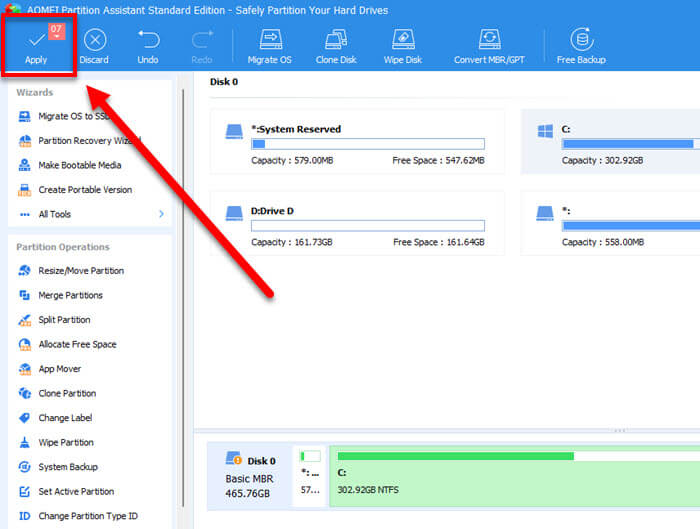Select Merge Partitions operation
The height and width of the screenshot is (529, 700).
tap(61, 296)
